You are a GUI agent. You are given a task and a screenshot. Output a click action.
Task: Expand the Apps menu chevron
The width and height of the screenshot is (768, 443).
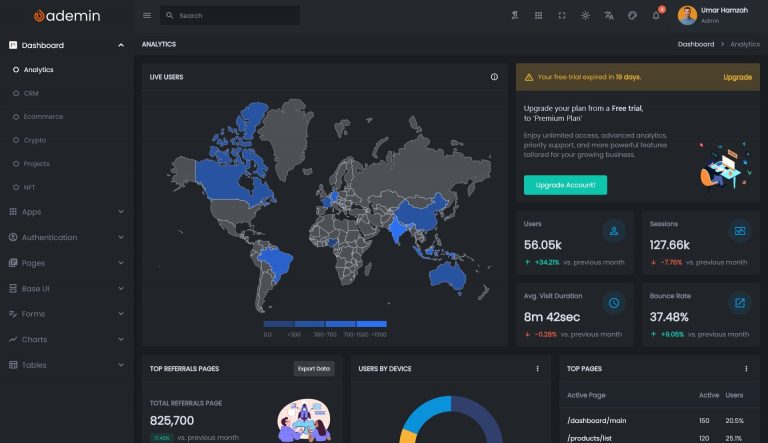(121, 212)
